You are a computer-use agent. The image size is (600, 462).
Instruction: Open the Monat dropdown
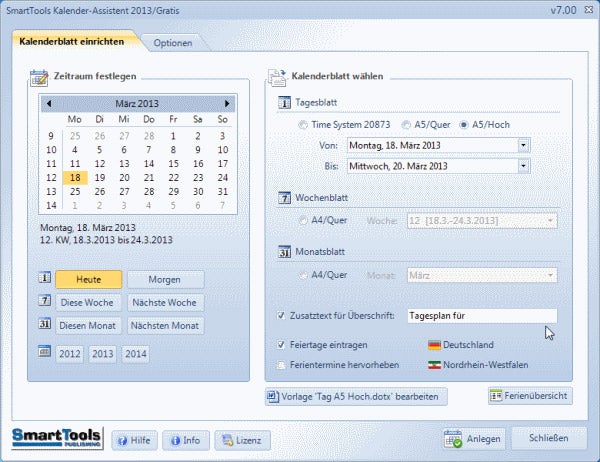coord(550,275)
